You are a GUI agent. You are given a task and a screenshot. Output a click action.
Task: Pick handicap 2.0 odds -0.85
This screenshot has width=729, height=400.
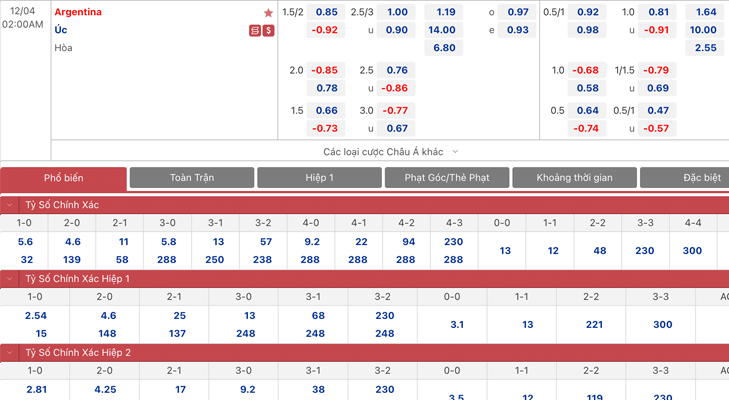tap(326, 70)
